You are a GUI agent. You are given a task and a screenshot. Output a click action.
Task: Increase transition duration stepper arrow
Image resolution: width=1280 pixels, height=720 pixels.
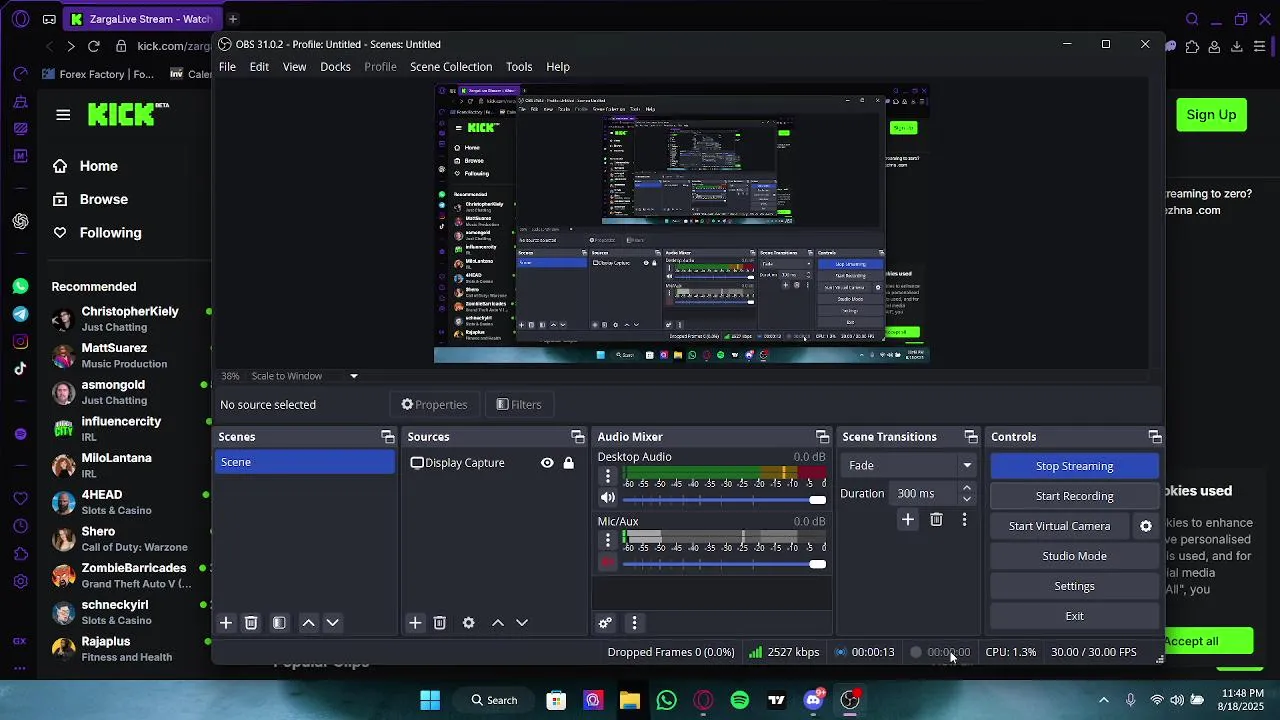tap(967, 488)
